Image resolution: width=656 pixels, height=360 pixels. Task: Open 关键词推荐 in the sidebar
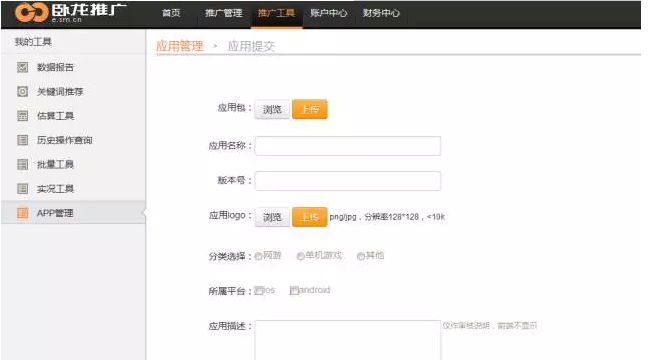point(60,91)
